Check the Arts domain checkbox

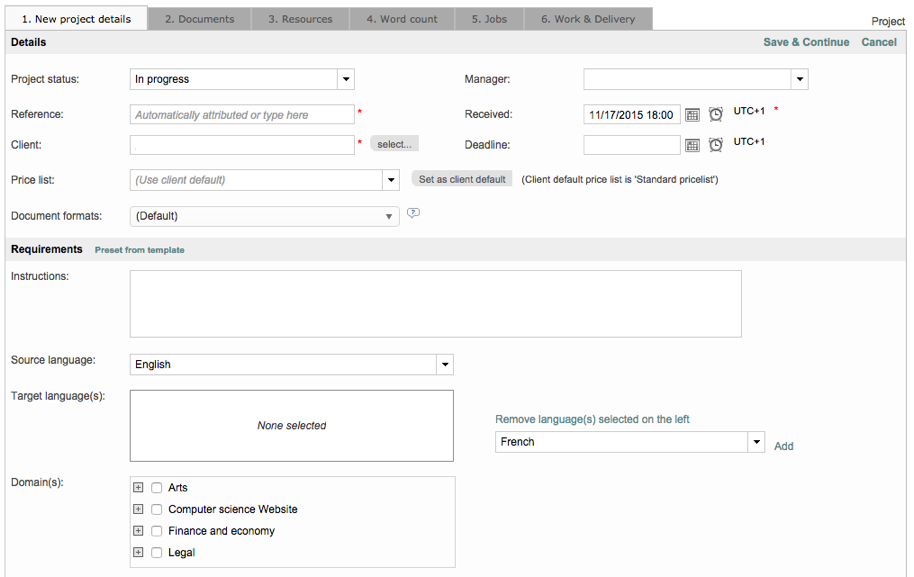tap(157, 488)
